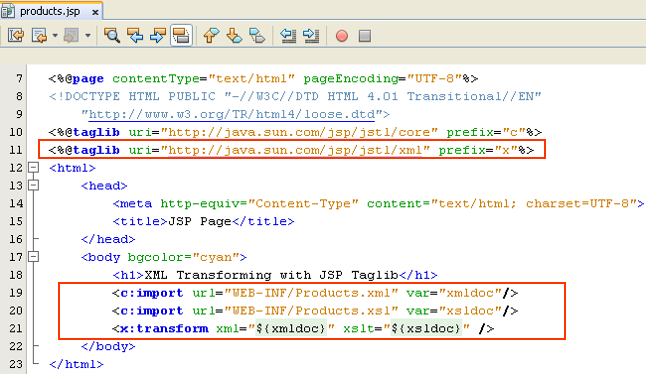Click the JSP Page title text
This screenshot has height=374, width=646.
199,222
